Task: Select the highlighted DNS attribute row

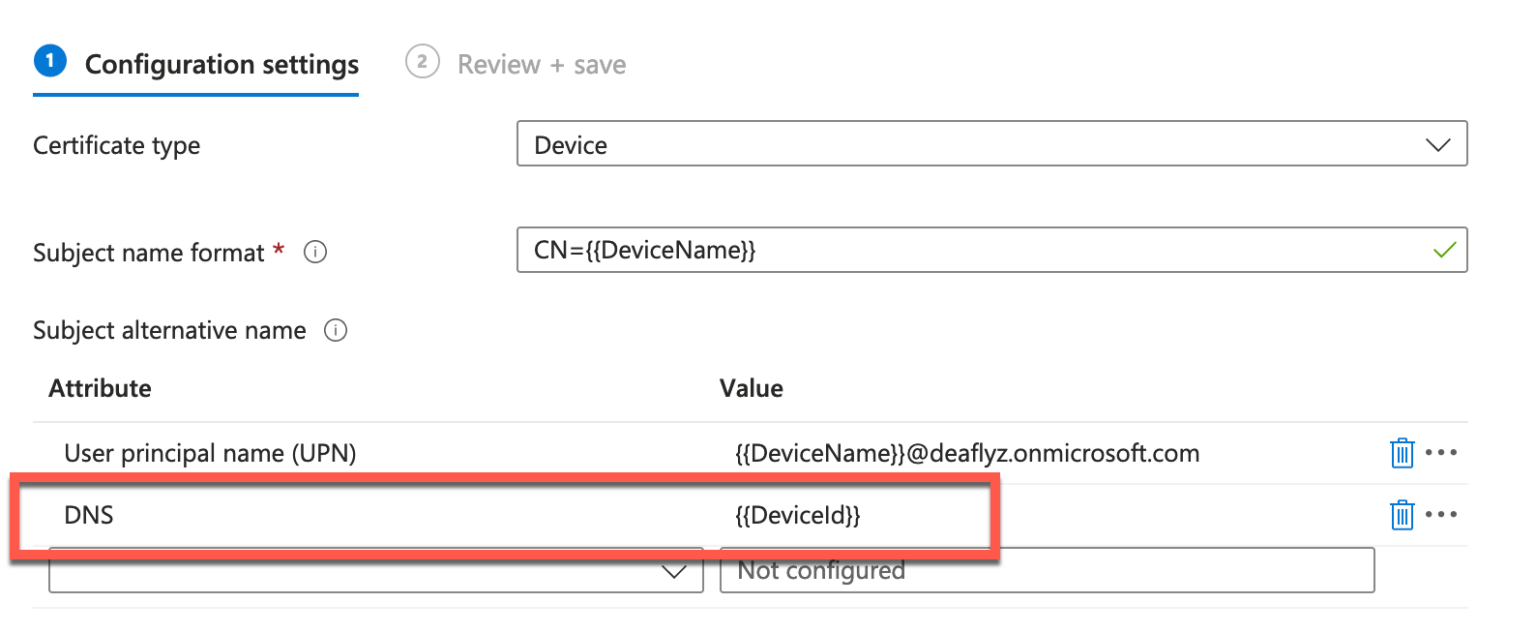Action: 400,515
